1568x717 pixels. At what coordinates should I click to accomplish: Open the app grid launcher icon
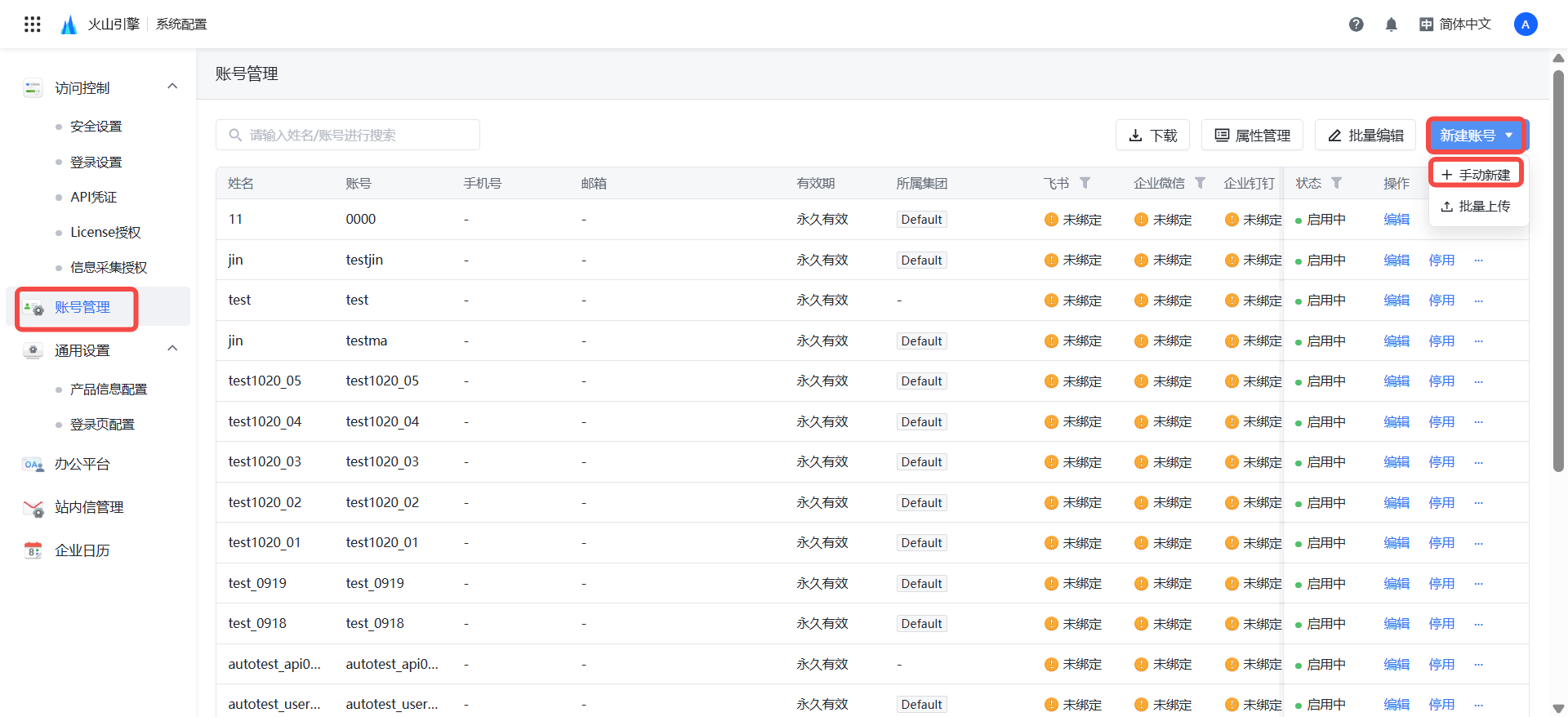(33, 24)
